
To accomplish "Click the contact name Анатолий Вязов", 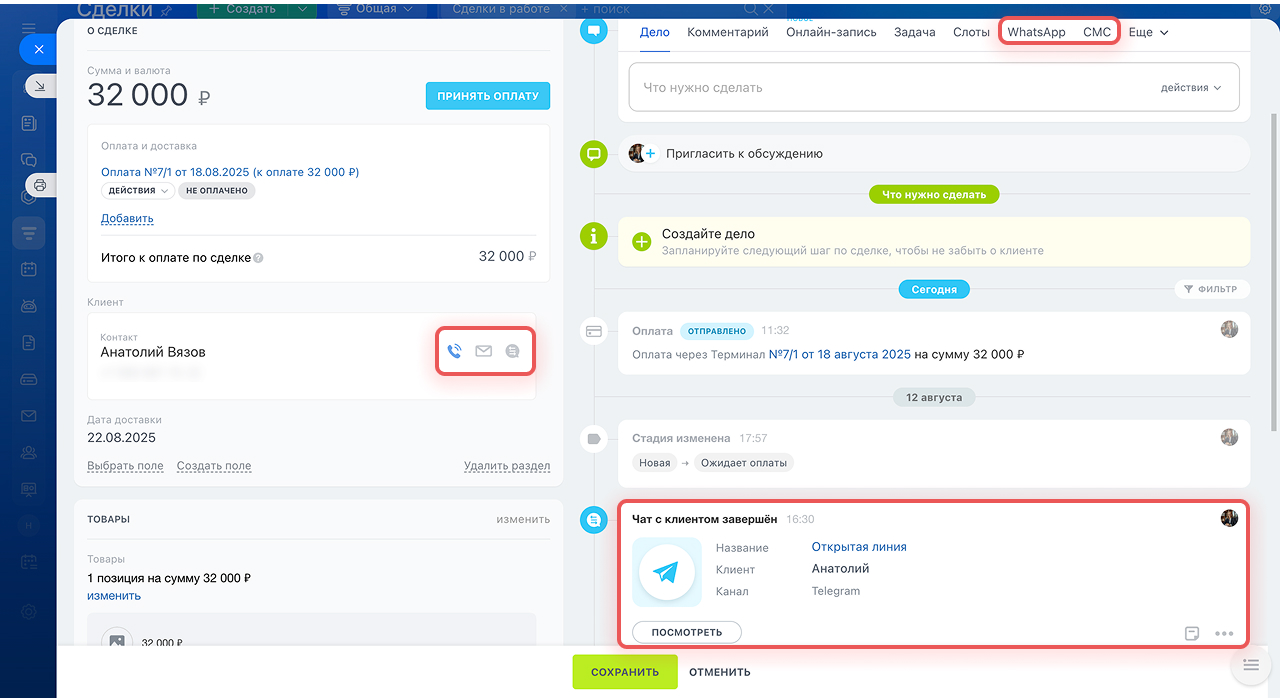I will 153,352.
